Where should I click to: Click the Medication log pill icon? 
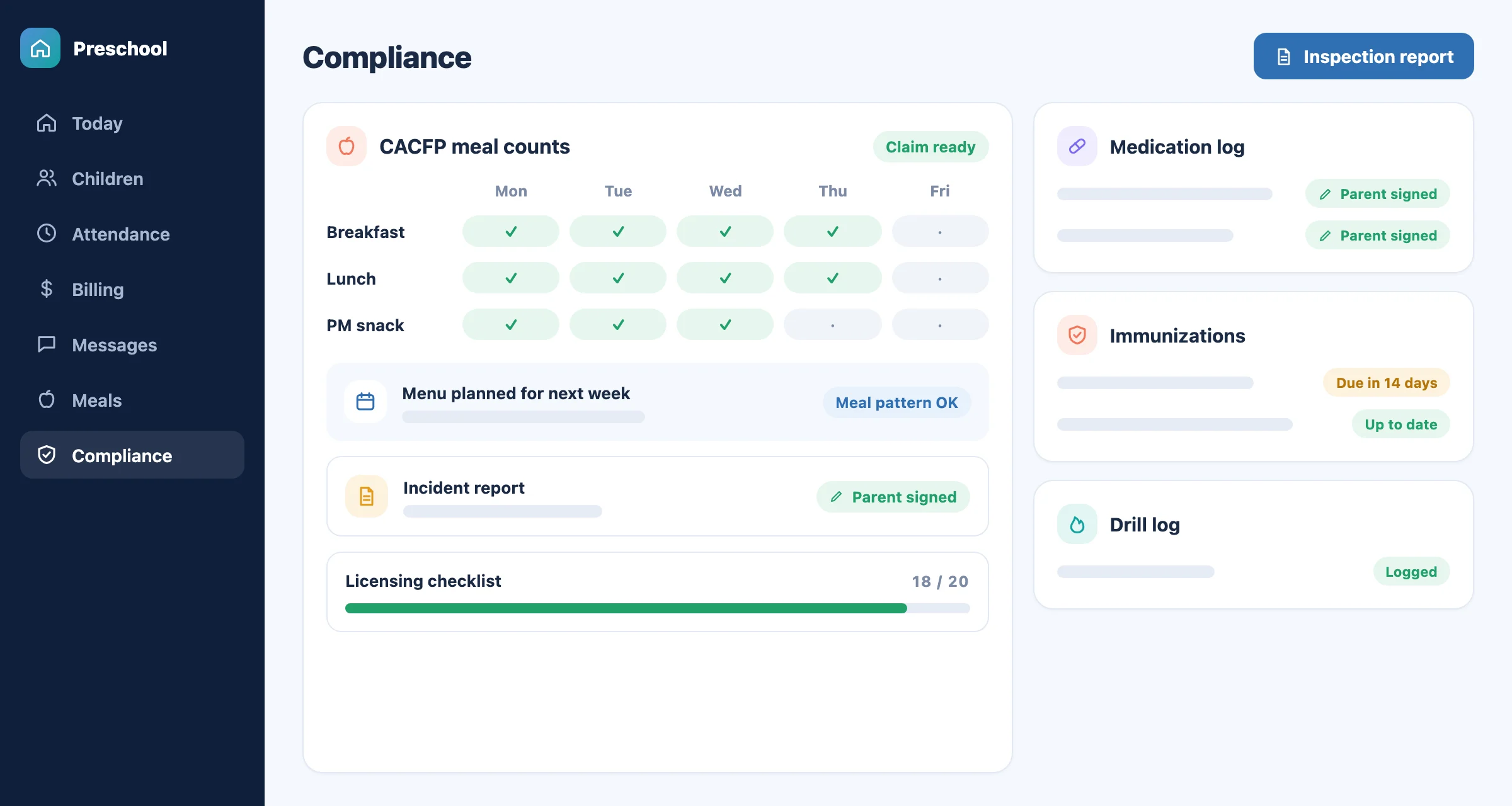click(x=1077, y=146)
